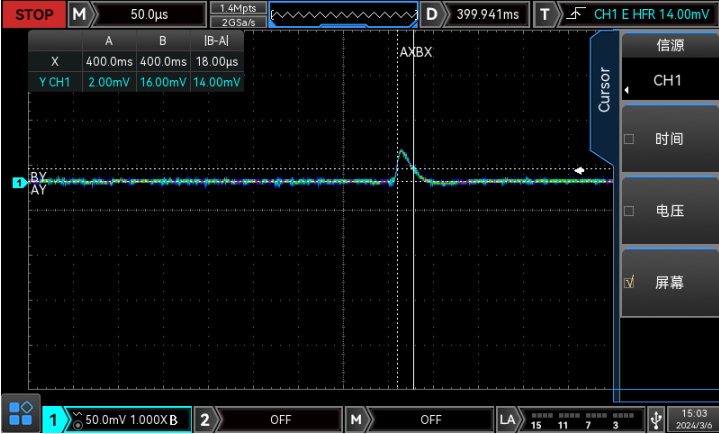The width and height of the screenshot is (719, 434).
Task: Click the channel 2 number badge
Action: point(204,419)
